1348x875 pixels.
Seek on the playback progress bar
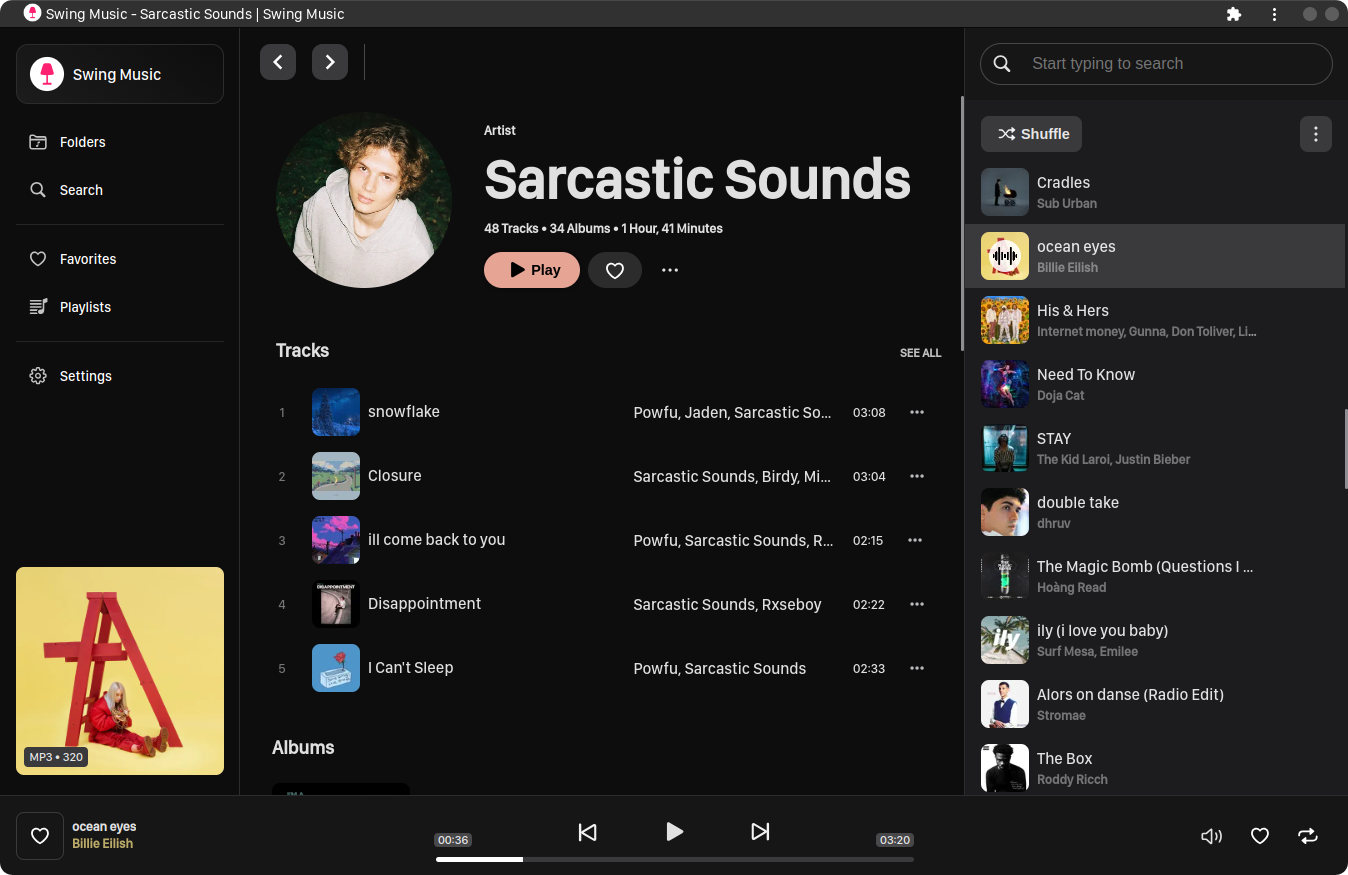[675, 859]
